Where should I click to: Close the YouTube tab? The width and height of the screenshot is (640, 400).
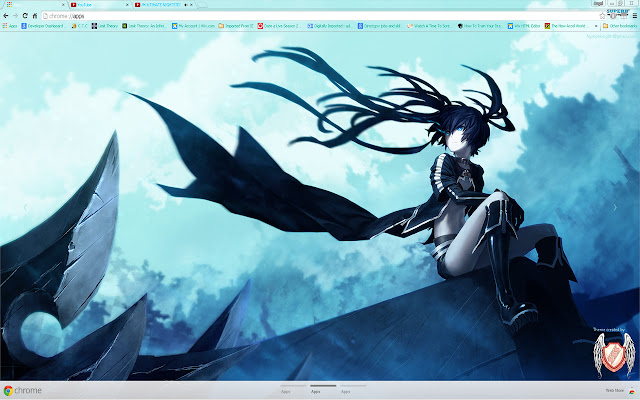(127, 5)
